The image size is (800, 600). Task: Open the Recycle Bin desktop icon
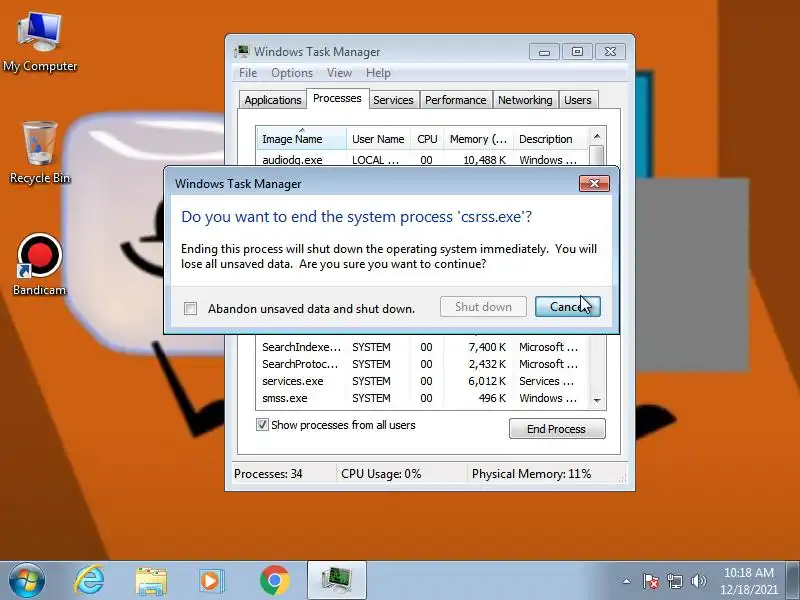[x=40, y=152]
